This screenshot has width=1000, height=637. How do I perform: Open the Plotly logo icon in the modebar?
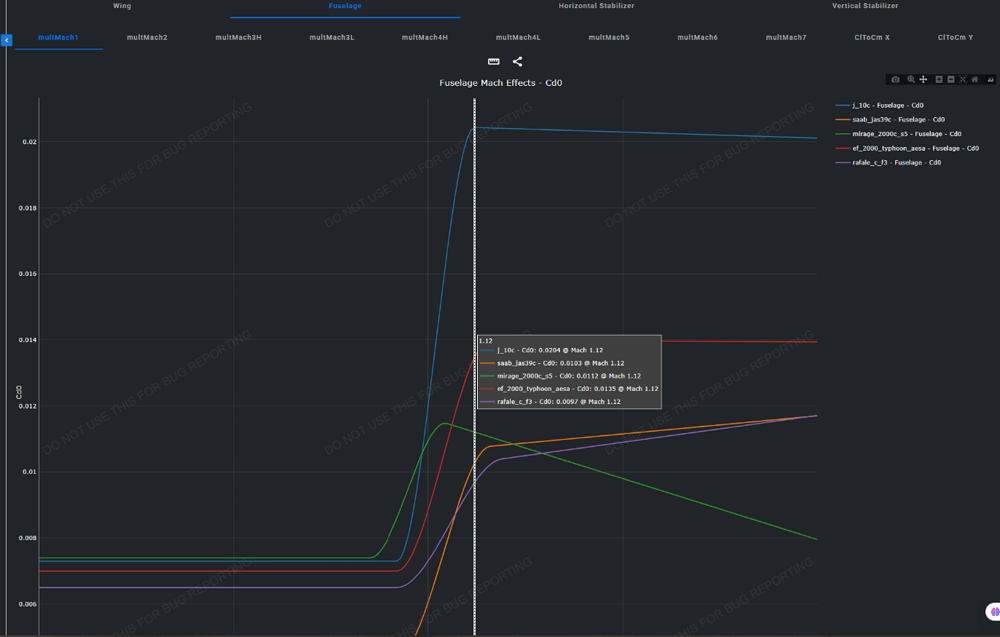pos(990,79)
